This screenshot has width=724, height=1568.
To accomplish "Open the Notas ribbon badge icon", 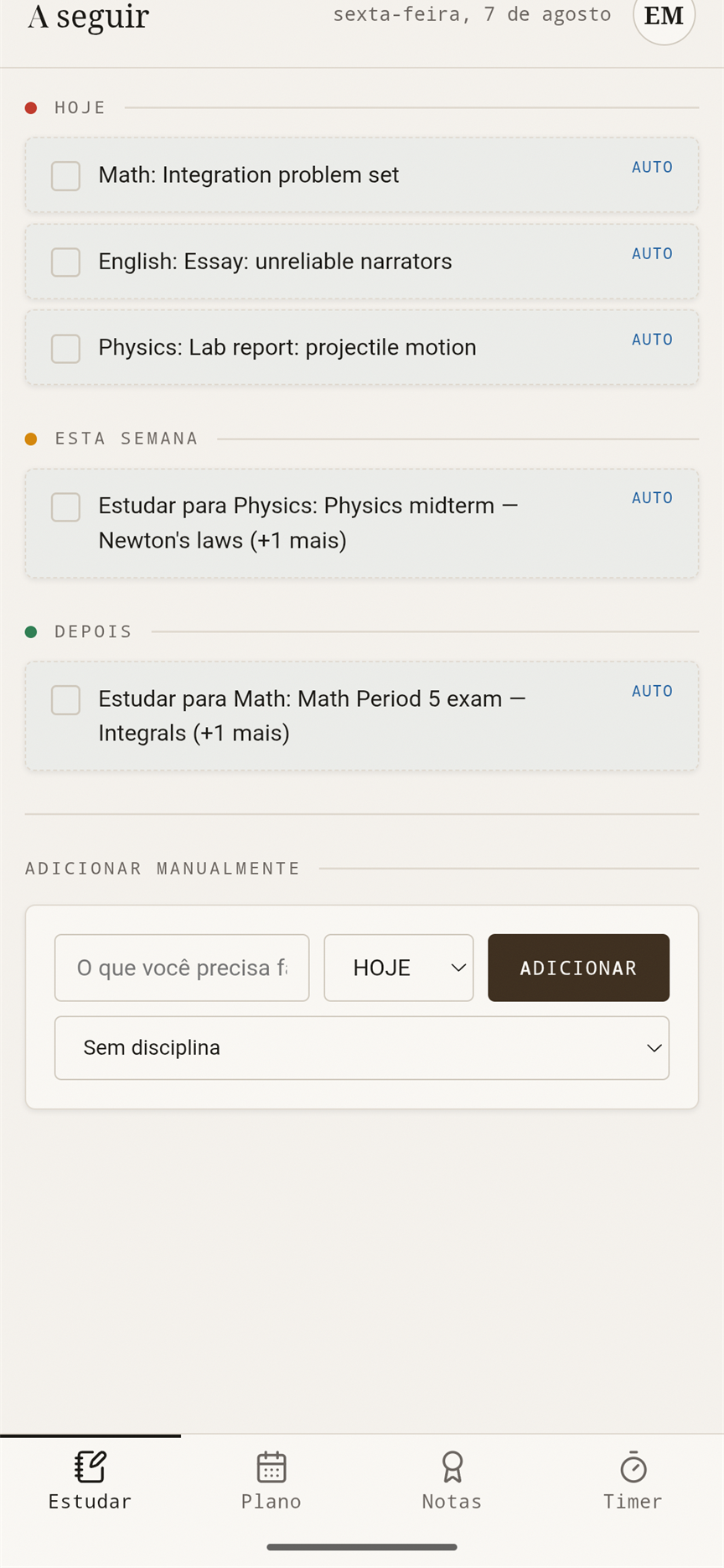I will coord(452,1467).
